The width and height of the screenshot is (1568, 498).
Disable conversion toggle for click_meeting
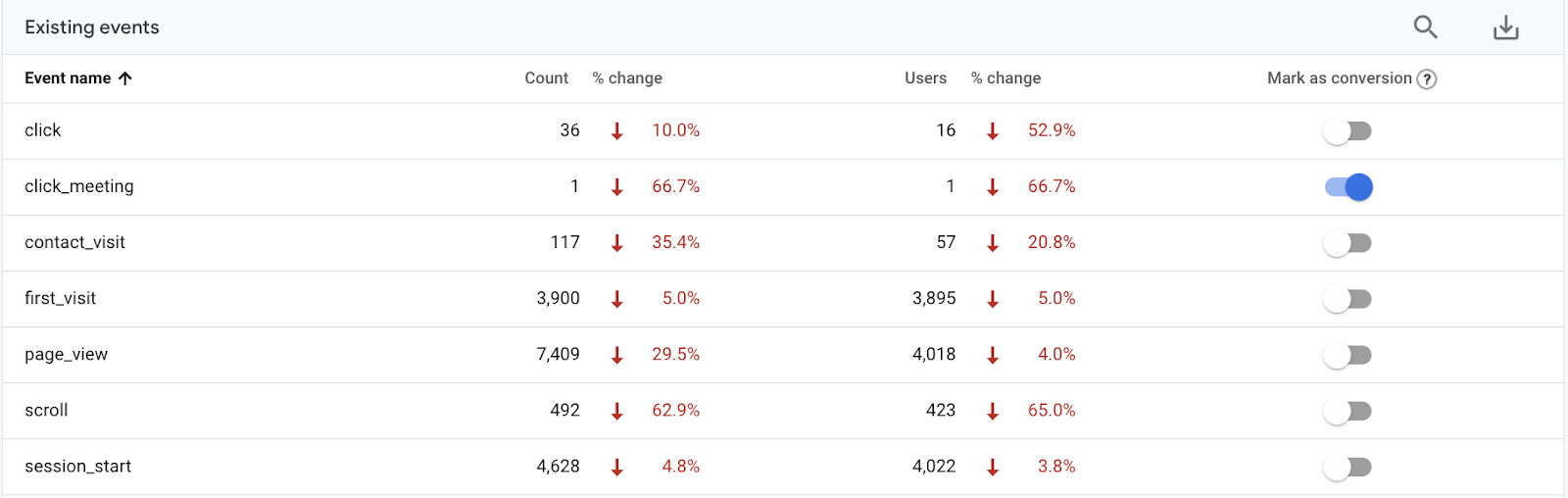[1347, 187]
